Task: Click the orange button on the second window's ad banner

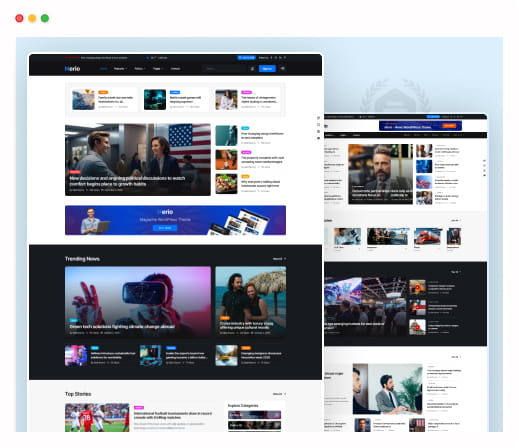Action: (449, 126)
